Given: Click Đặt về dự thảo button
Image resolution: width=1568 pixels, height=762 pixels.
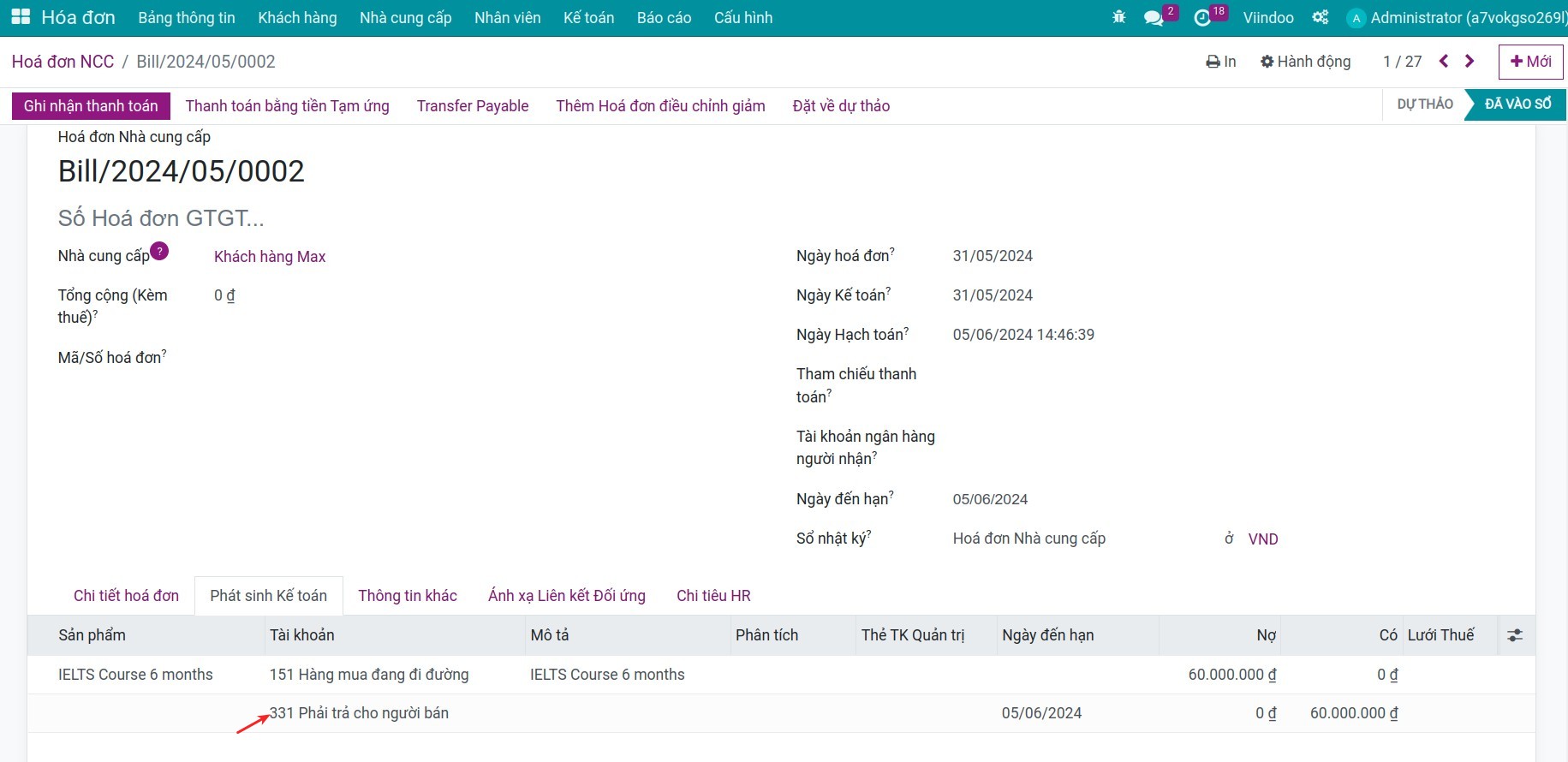Looking at the screenshot, I should tap(841, 106).
